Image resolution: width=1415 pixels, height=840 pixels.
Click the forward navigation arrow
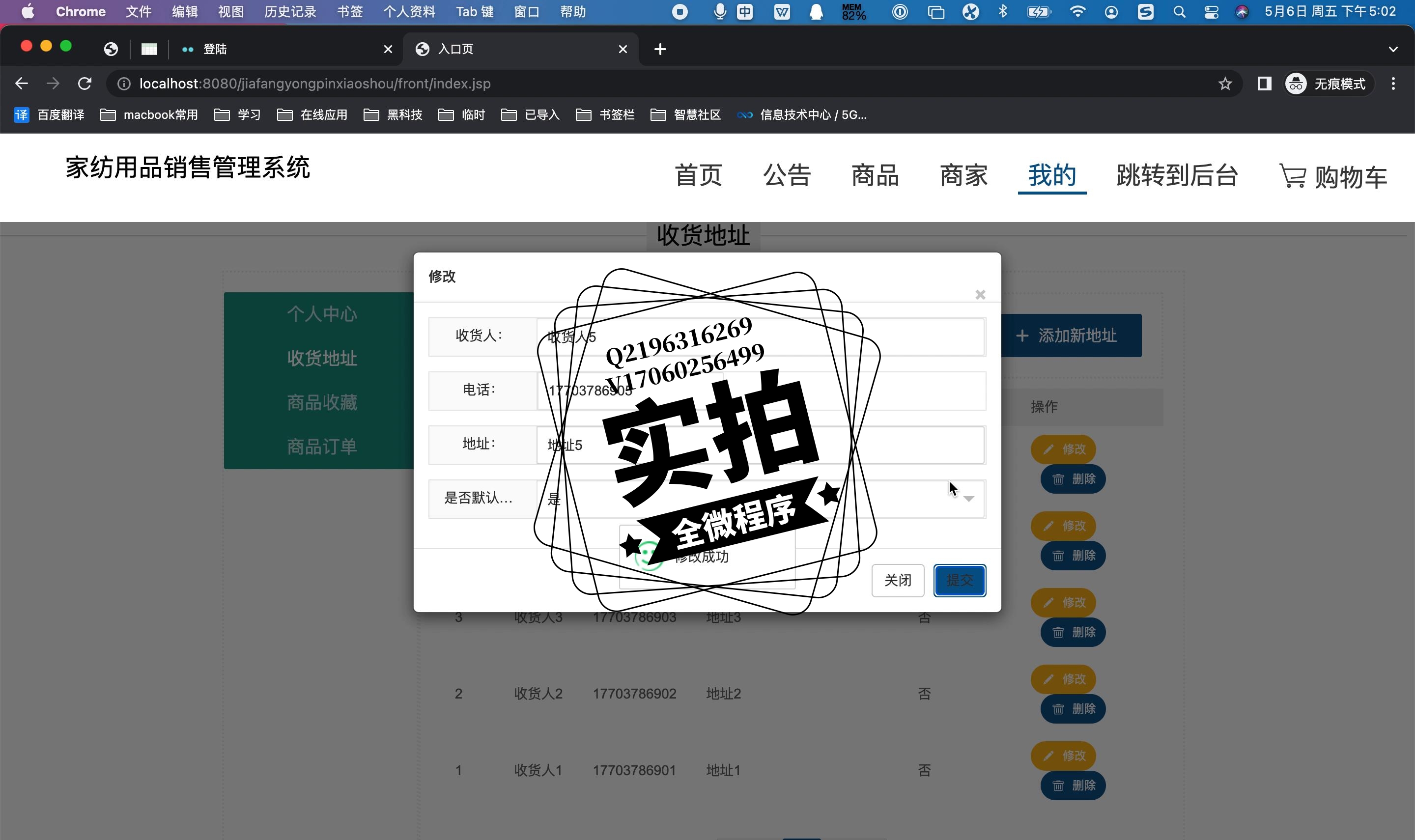pyautogui.click(x=53, y=84)
